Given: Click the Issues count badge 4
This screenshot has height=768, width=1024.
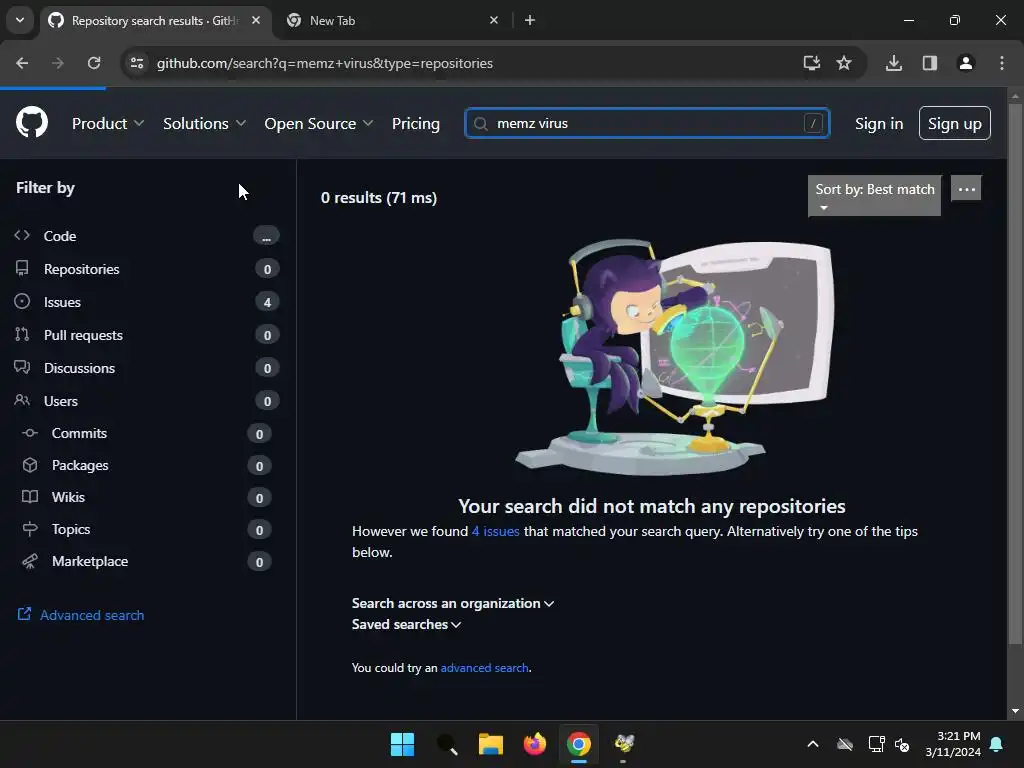Looking at the screenshot, I should point(266,302).
